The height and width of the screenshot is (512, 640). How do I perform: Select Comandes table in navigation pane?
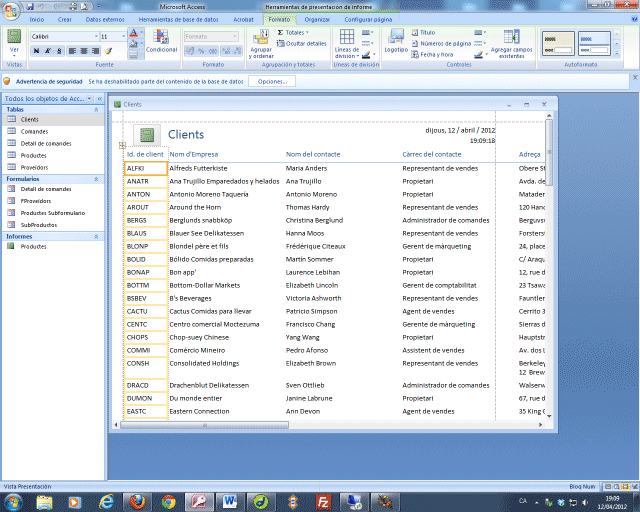click(x=53, y=131)
